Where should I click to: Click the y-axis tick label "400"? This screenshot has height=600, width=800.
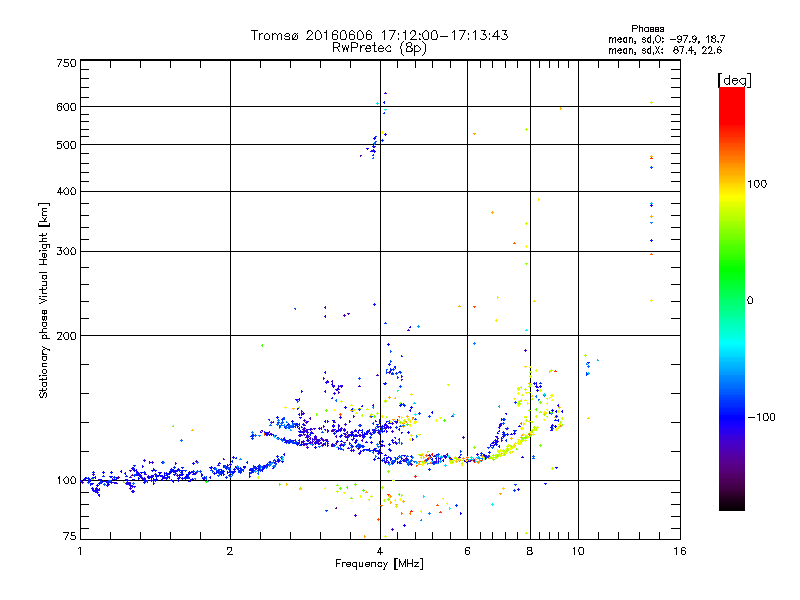66,191
